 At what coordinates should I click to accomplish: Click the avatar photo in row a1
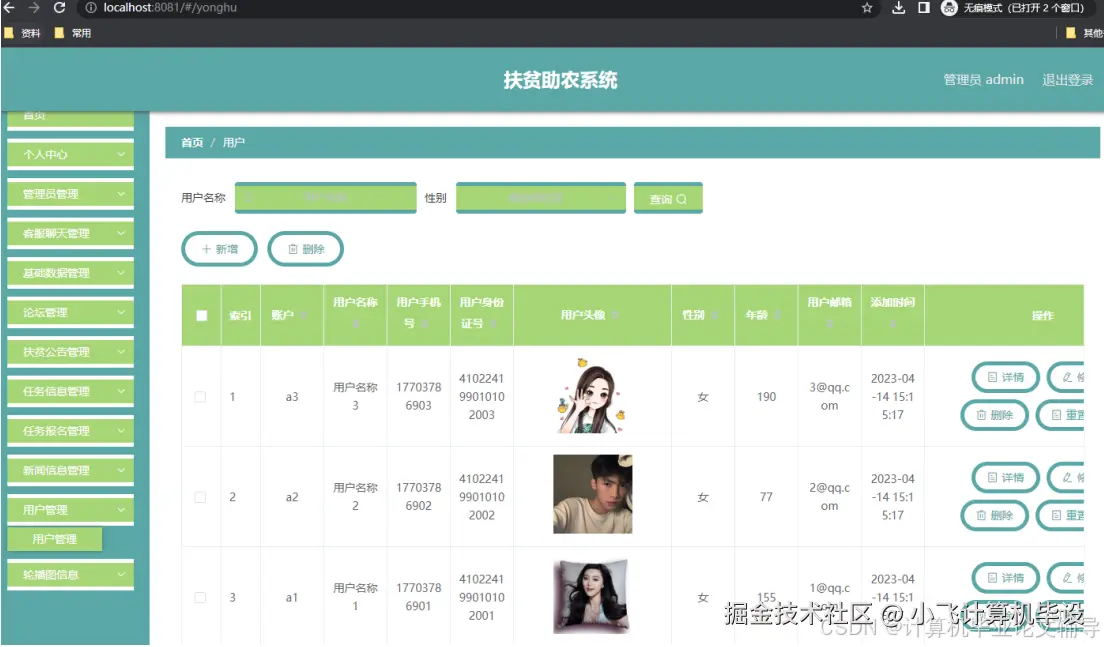(591, 596)
